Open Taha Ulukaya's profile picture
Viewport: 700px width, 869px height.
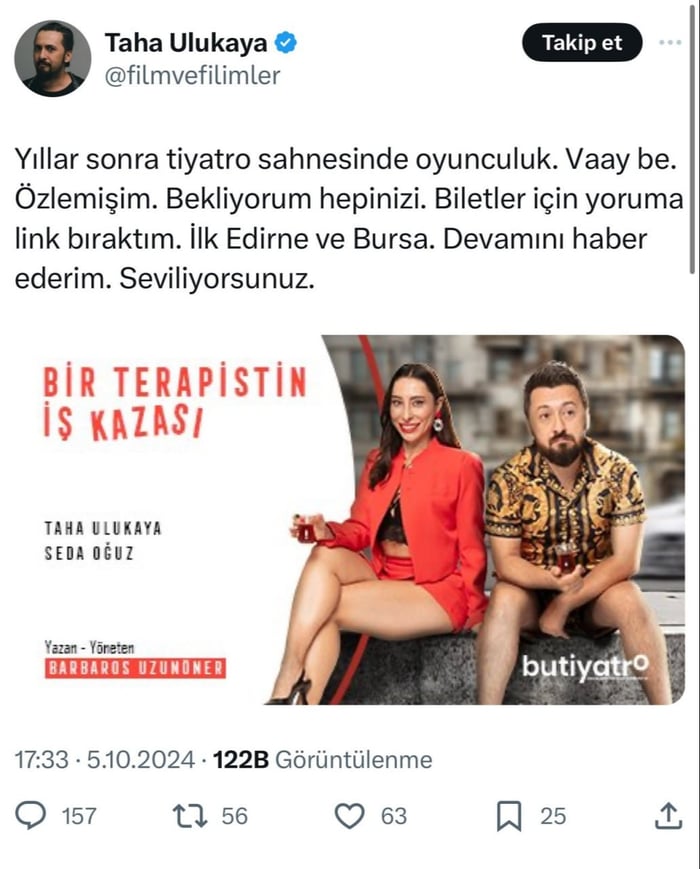pos(53,59)
